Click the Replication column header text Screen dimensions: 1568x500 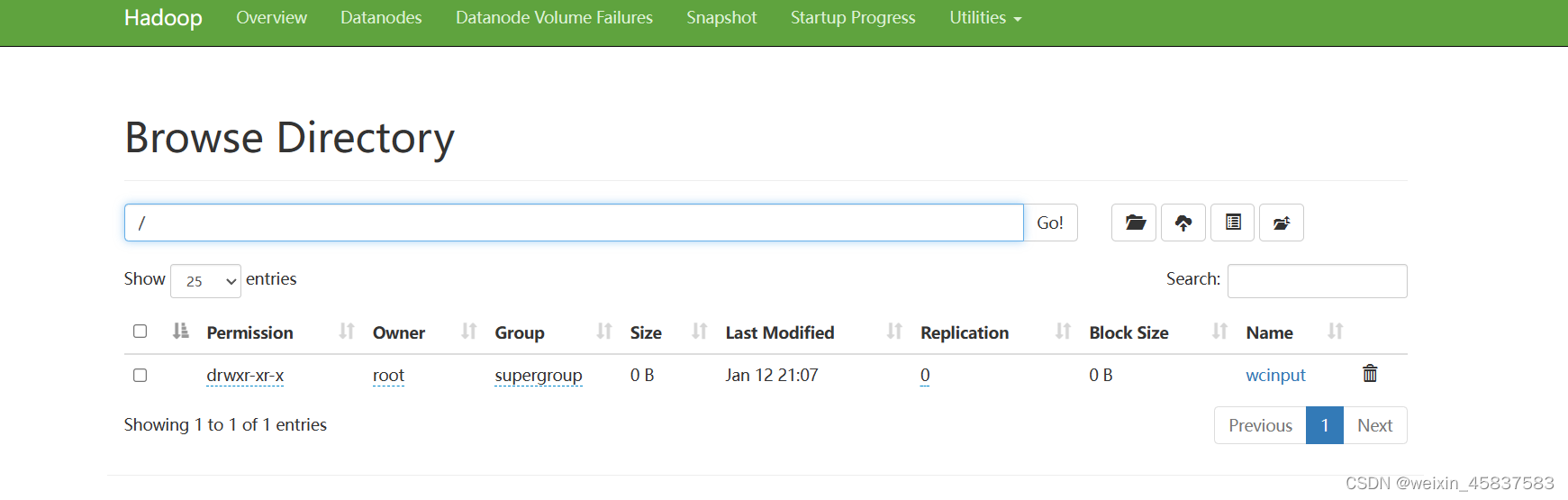[965, 332]
